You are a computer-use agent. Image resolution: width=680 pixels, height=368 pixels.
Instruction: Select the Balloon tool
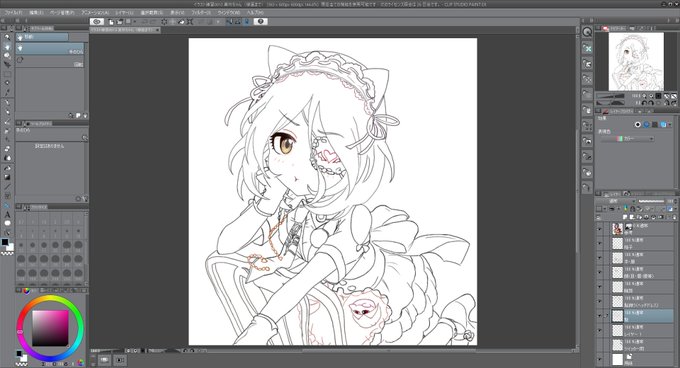coord(7,223)
